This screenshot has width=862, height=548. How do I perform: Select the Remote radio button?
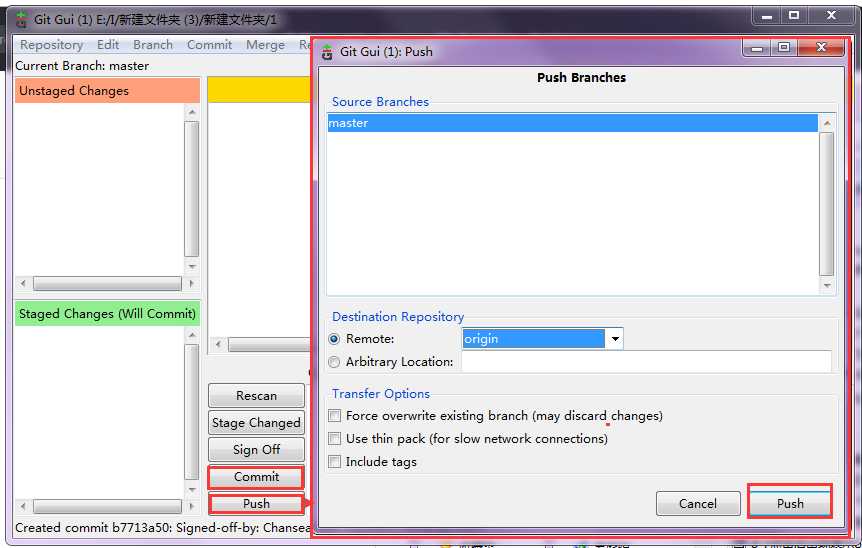tap(334, 339)
